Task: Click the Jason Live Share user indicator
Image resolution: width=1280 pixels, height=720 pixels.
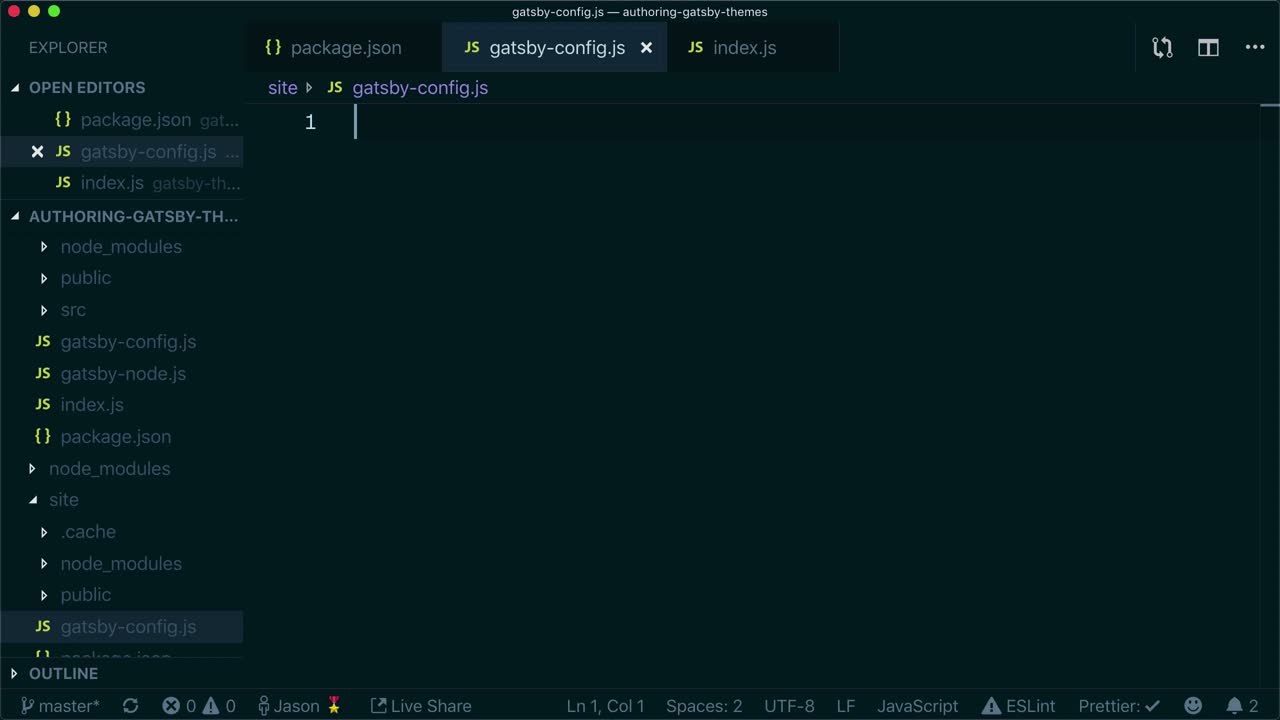Action: coord(299,706)
